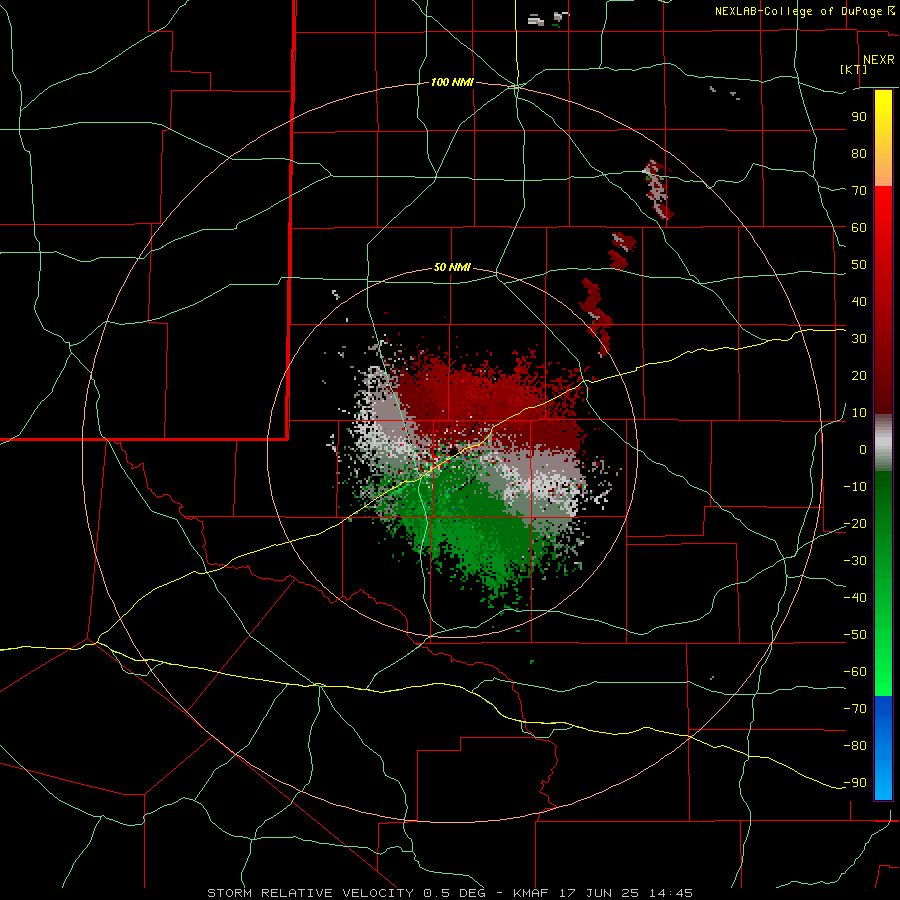Viewport: 900px width, 900px height.
Task: Click the positive 70 scale value
Action: [859, 191]
